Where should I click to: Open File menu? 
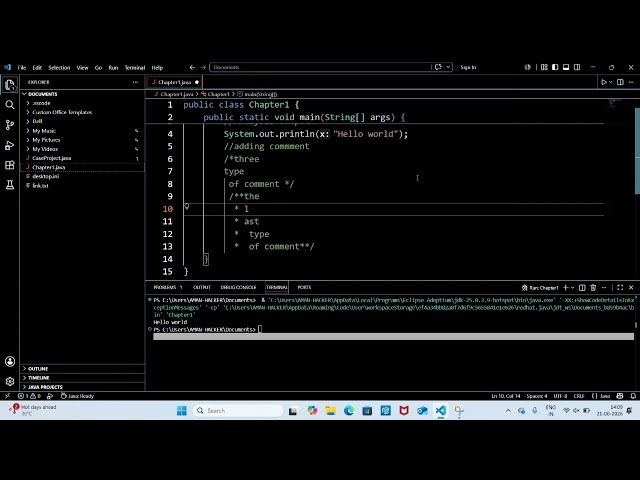pos(22,68)
